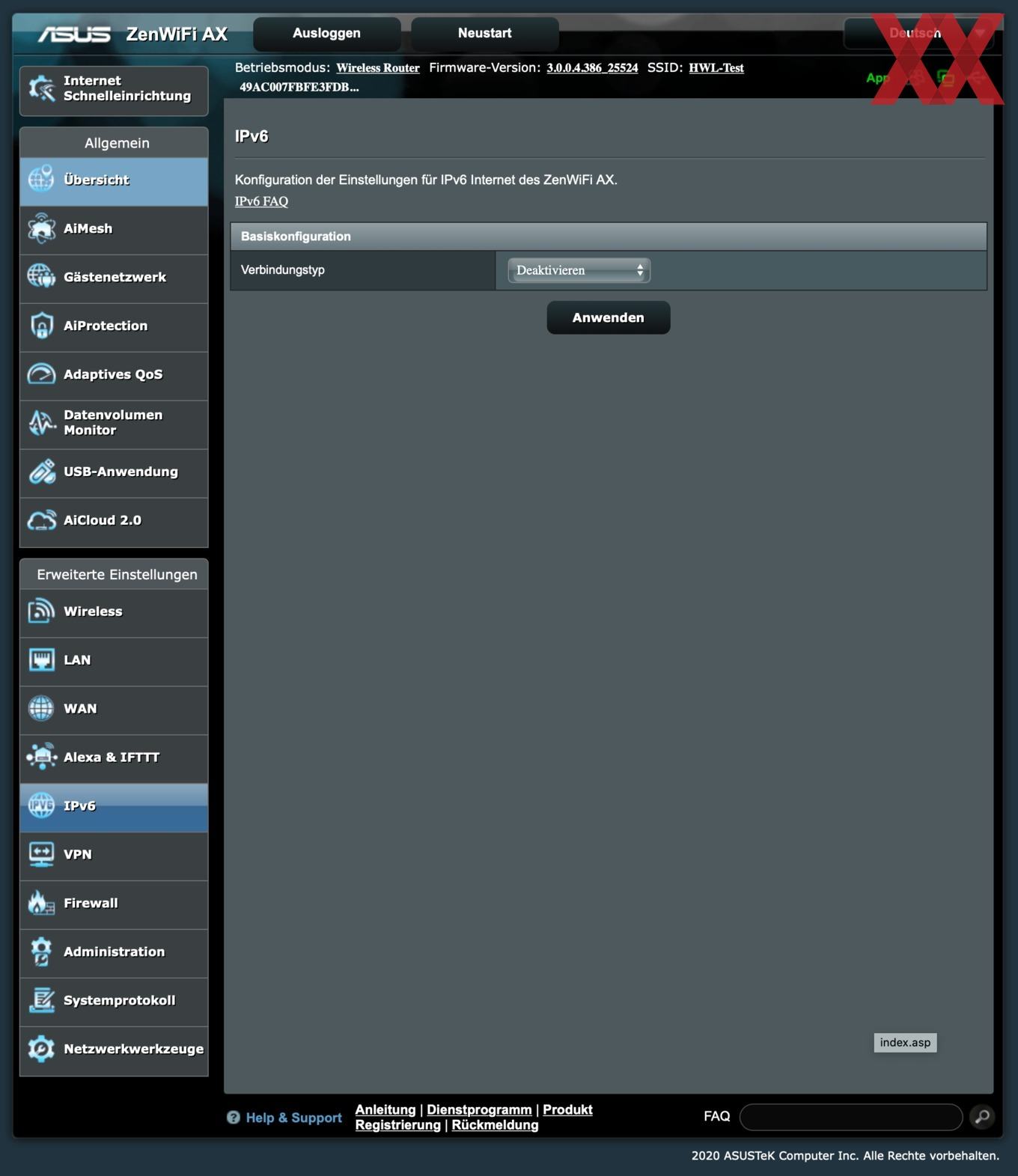Click the HWL-Test SSID link
Image resolution: width=1018 pixels, height=1176 pixels.
[x=716, y=68]
